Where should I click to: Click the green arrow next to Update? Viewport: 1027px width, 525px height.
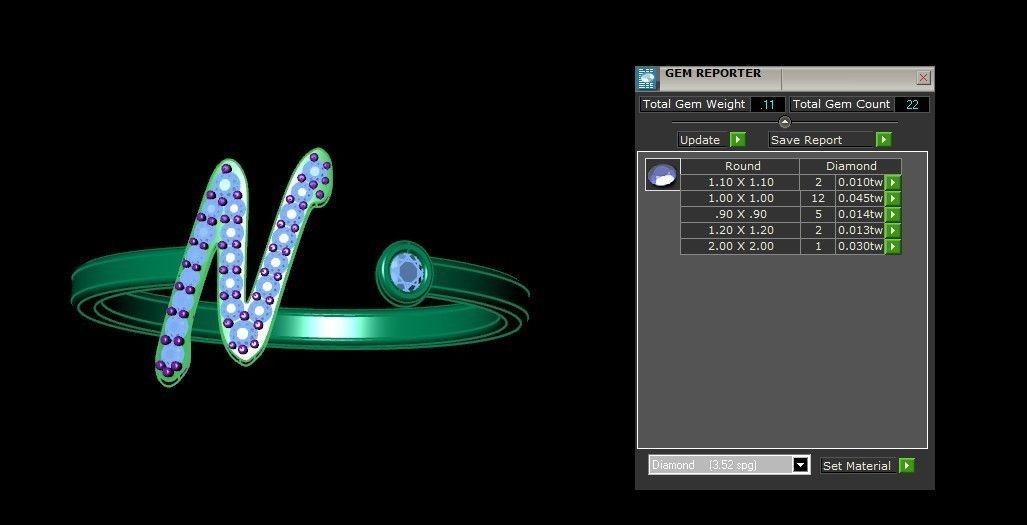738,140
